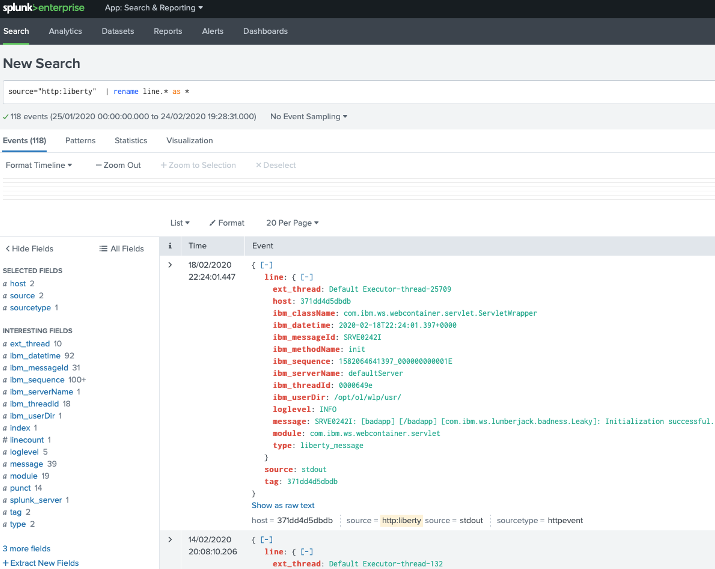Expand the second event row

point(170,539)
